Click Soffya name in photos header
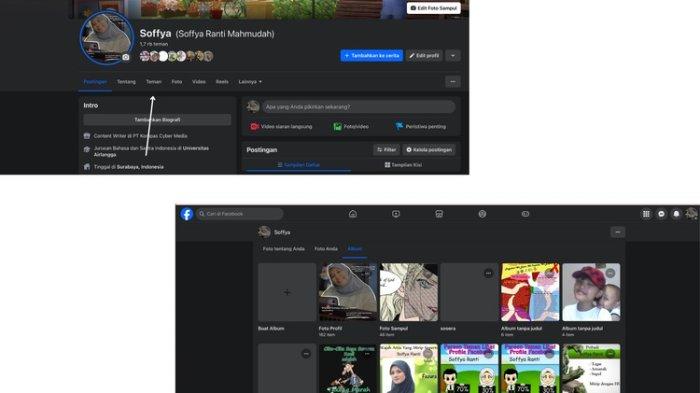The height and width of the screenshot is (393, 700). tap(282, 232)
